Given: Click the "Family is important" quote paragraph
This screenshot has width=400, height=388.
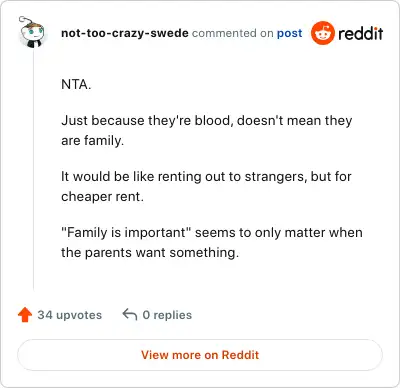Looking at the screenshot, I should point(212,242).
